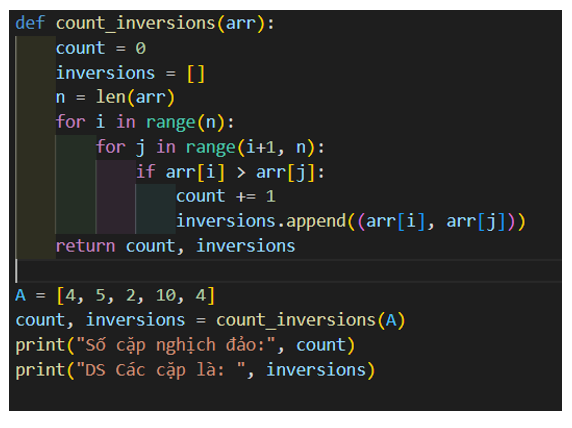
Task: Click the list literal [4, 5, 2, 10, 4]
Action: pyautogui.click(x=136, y=296)
